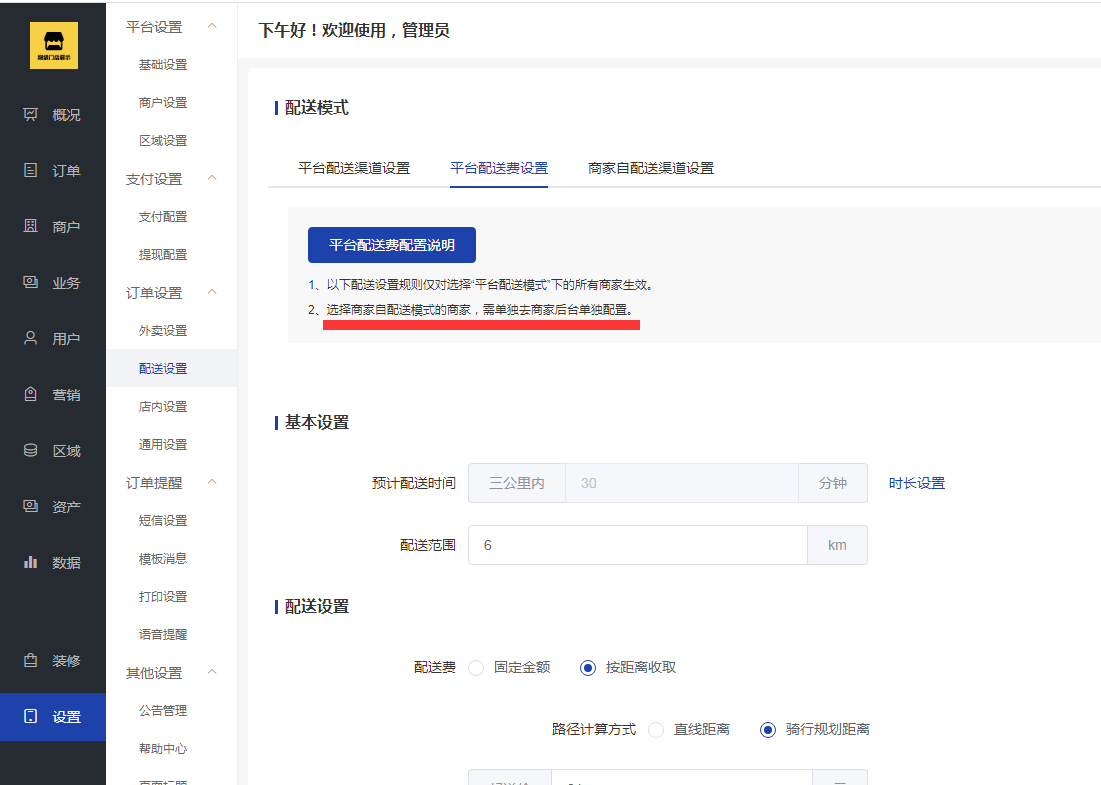The image size is (1101, 785).
Task: Click the 分钟 unit label
Action: pyautogui.click(x=833, y=483)
